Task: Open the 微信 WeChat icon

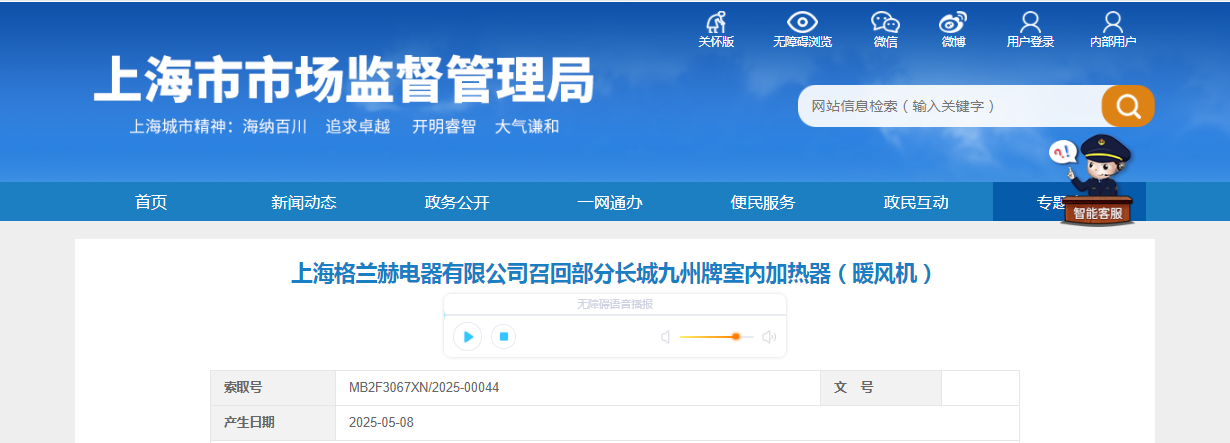Action: pos(885,22)
